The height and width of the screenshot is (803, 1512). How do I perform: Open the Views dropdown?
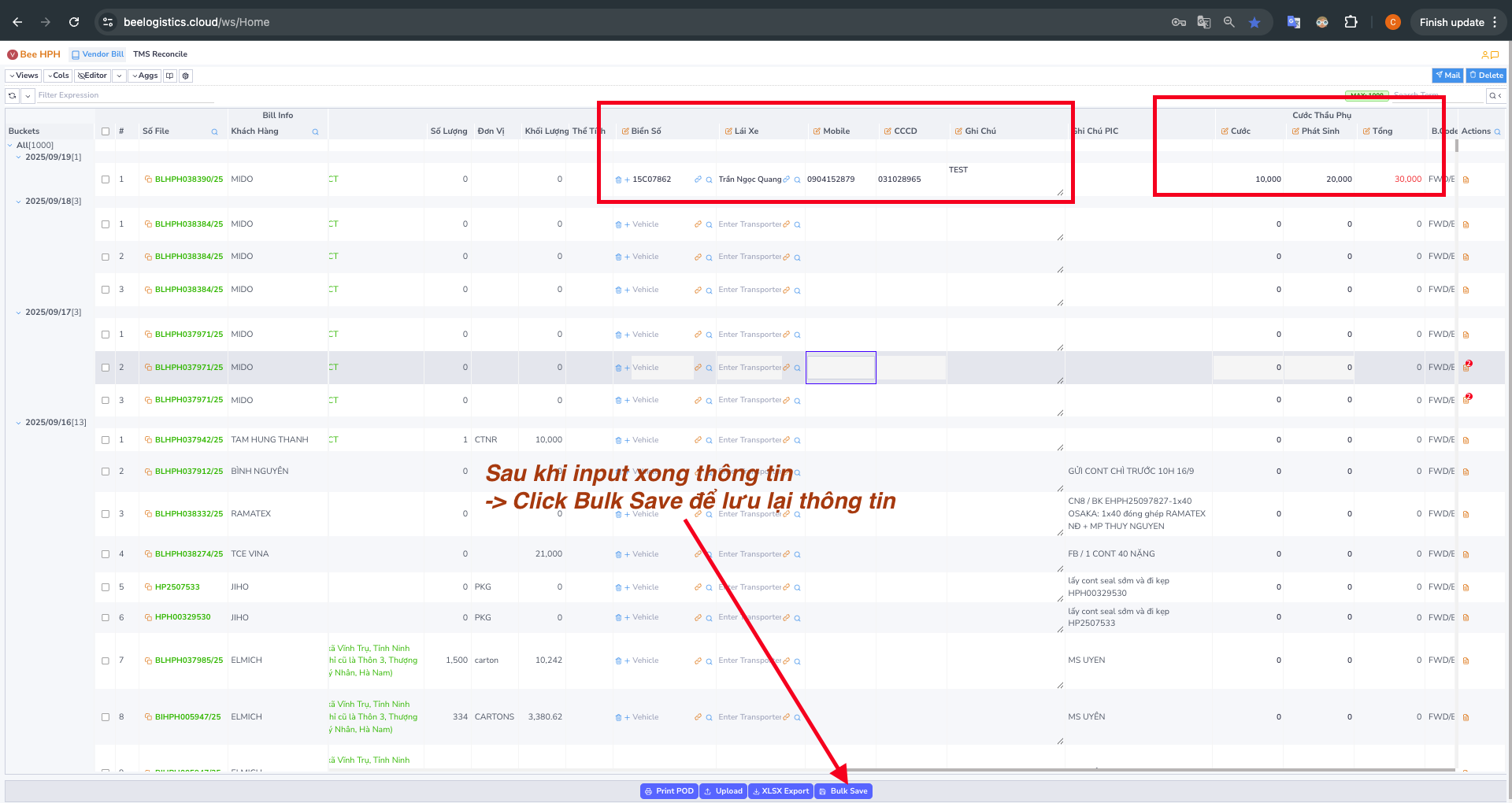click(24, 76)
